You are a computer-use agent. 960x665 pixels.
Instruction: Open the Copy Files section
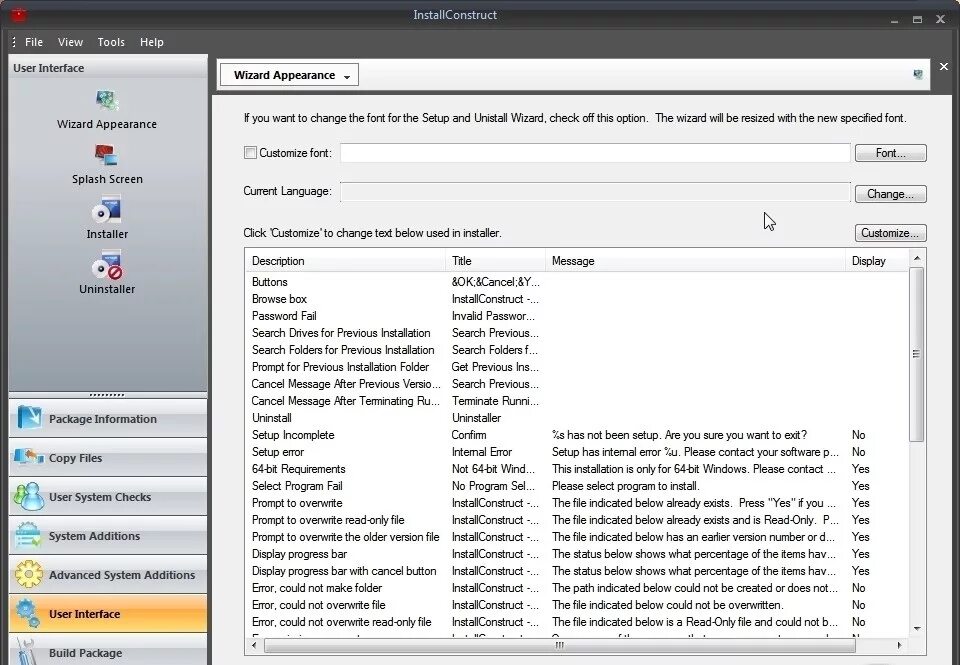[x=108, y=458]
